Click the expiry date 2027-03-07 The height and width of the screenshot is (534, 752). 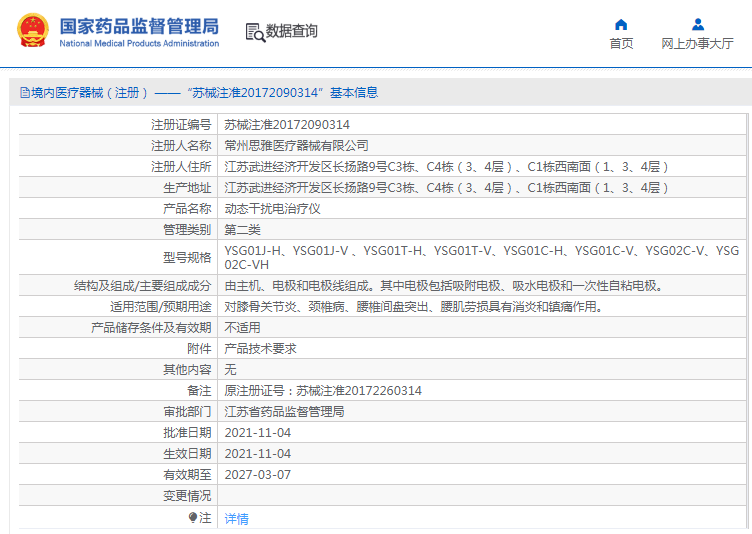tap(257, 475)
